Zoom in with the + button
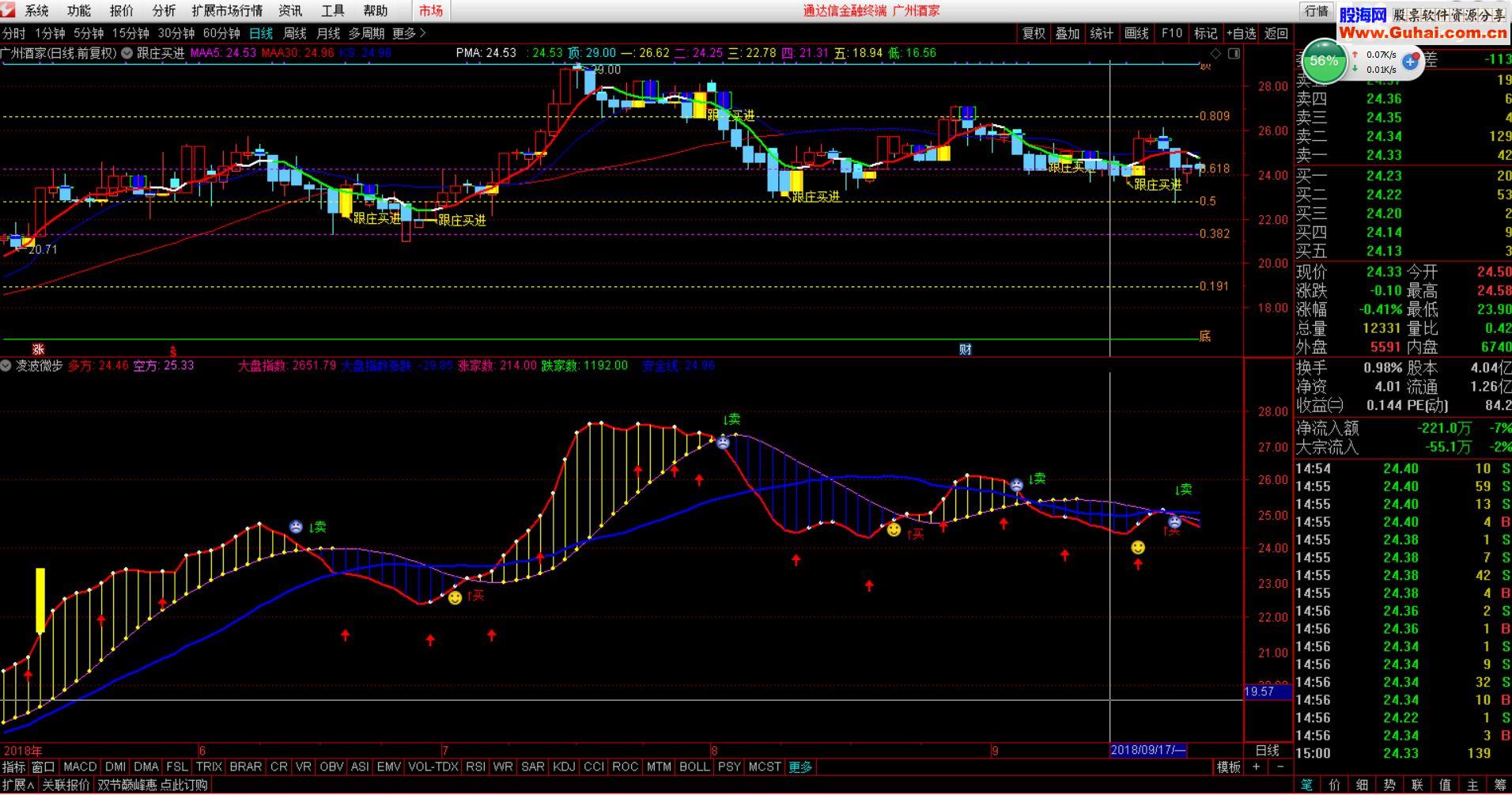The width and height of the screenshot is (1512, 795). click(x=1256, y=767)
